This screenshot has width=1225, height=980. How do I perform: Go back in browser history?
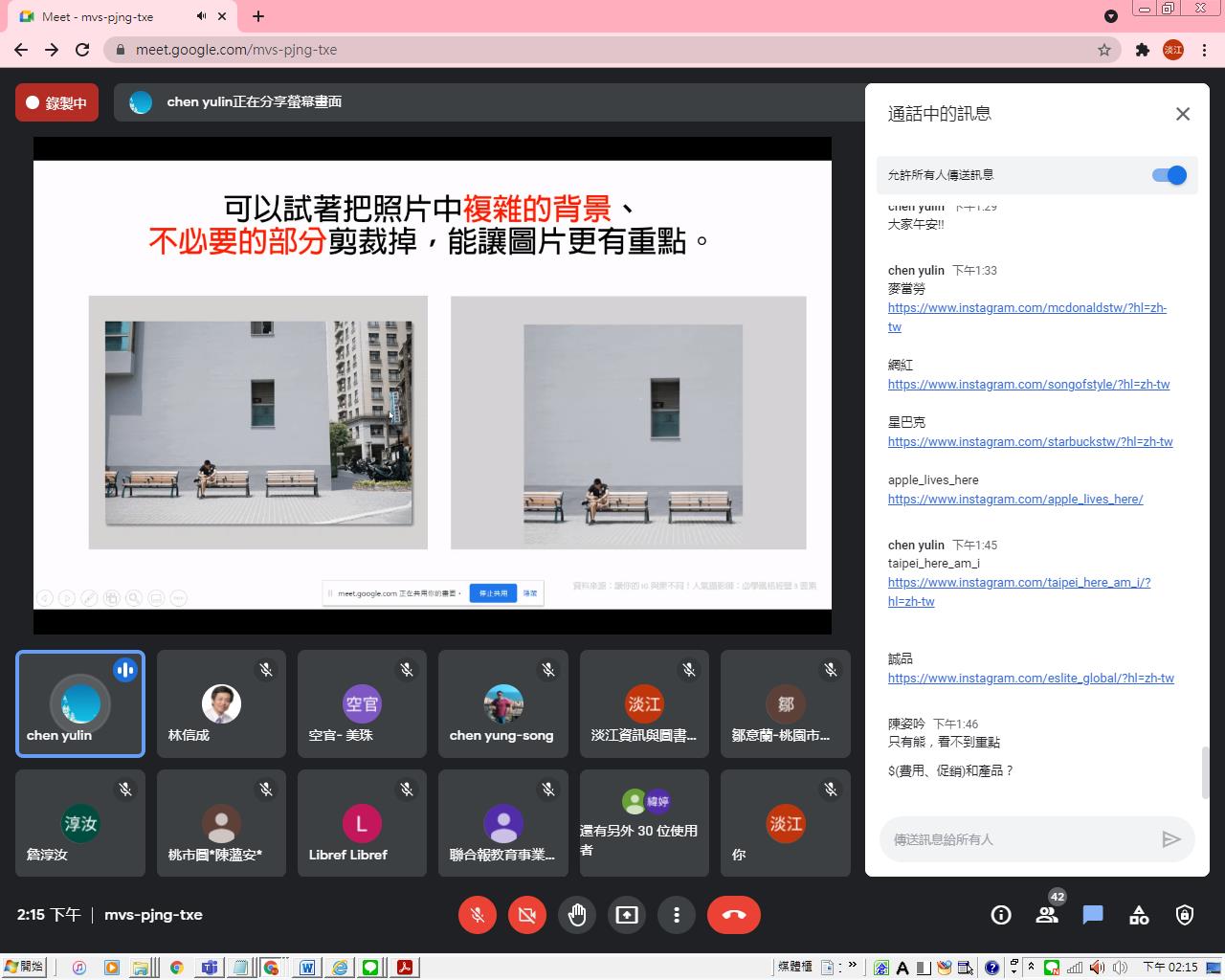(21, 50)
